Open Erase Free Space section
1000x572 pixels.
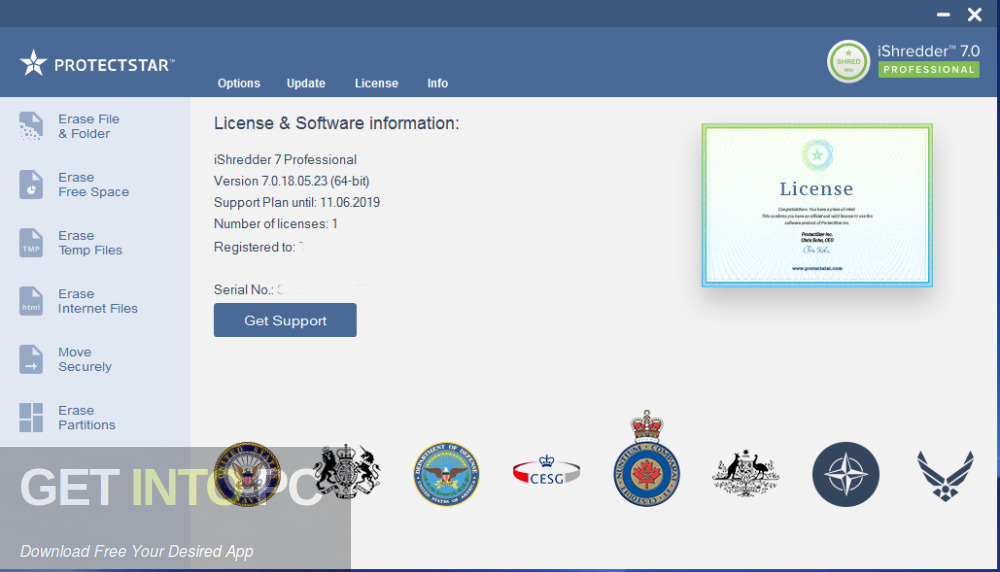[94, 184]
